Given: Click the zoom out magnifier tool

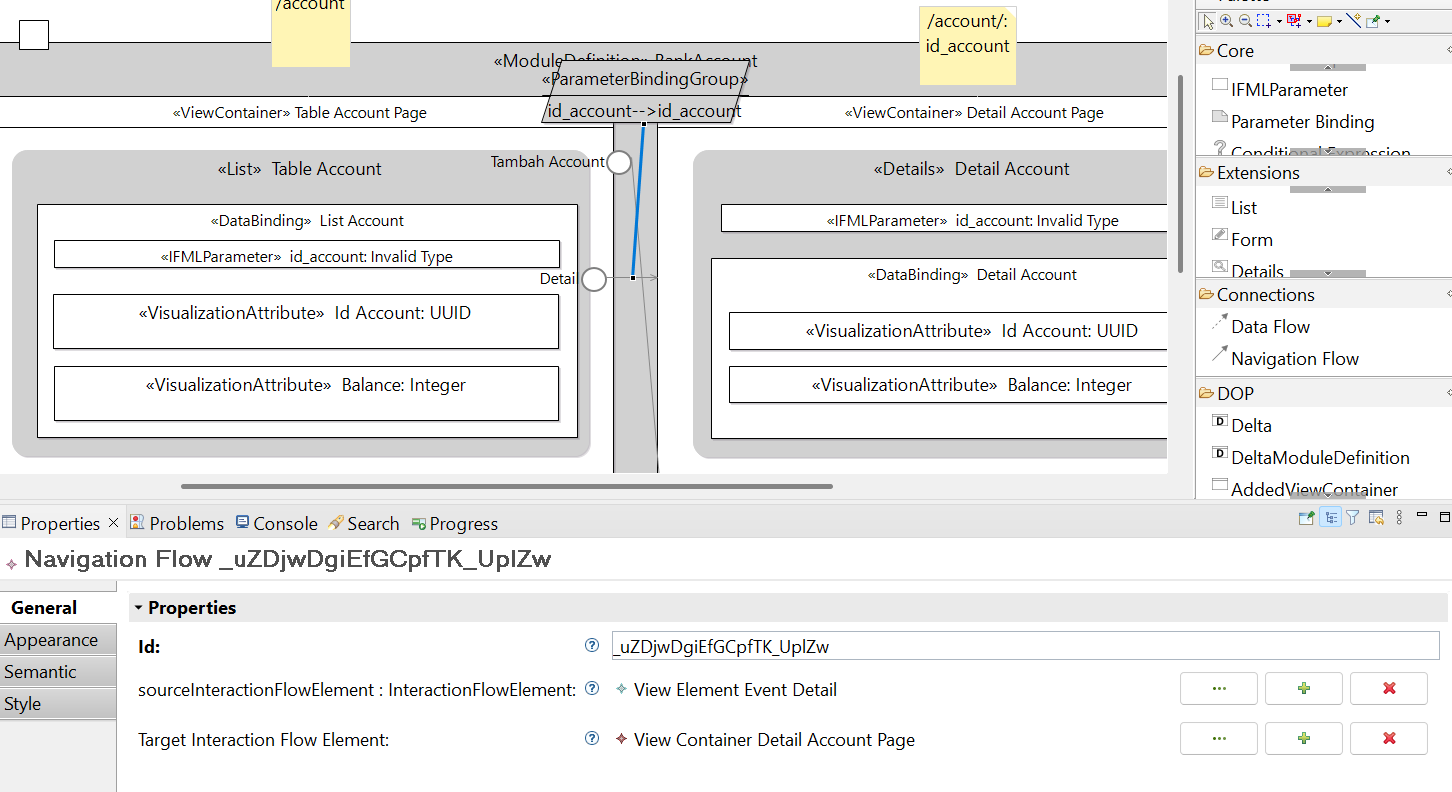Looking at the screenshot, I should tap(1245, 21).
